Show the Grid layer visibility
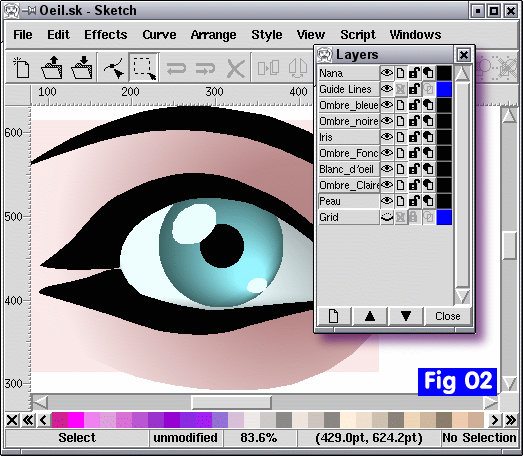Screen dimensions: 523x456 pyautogui.click(x=387, y=217)
